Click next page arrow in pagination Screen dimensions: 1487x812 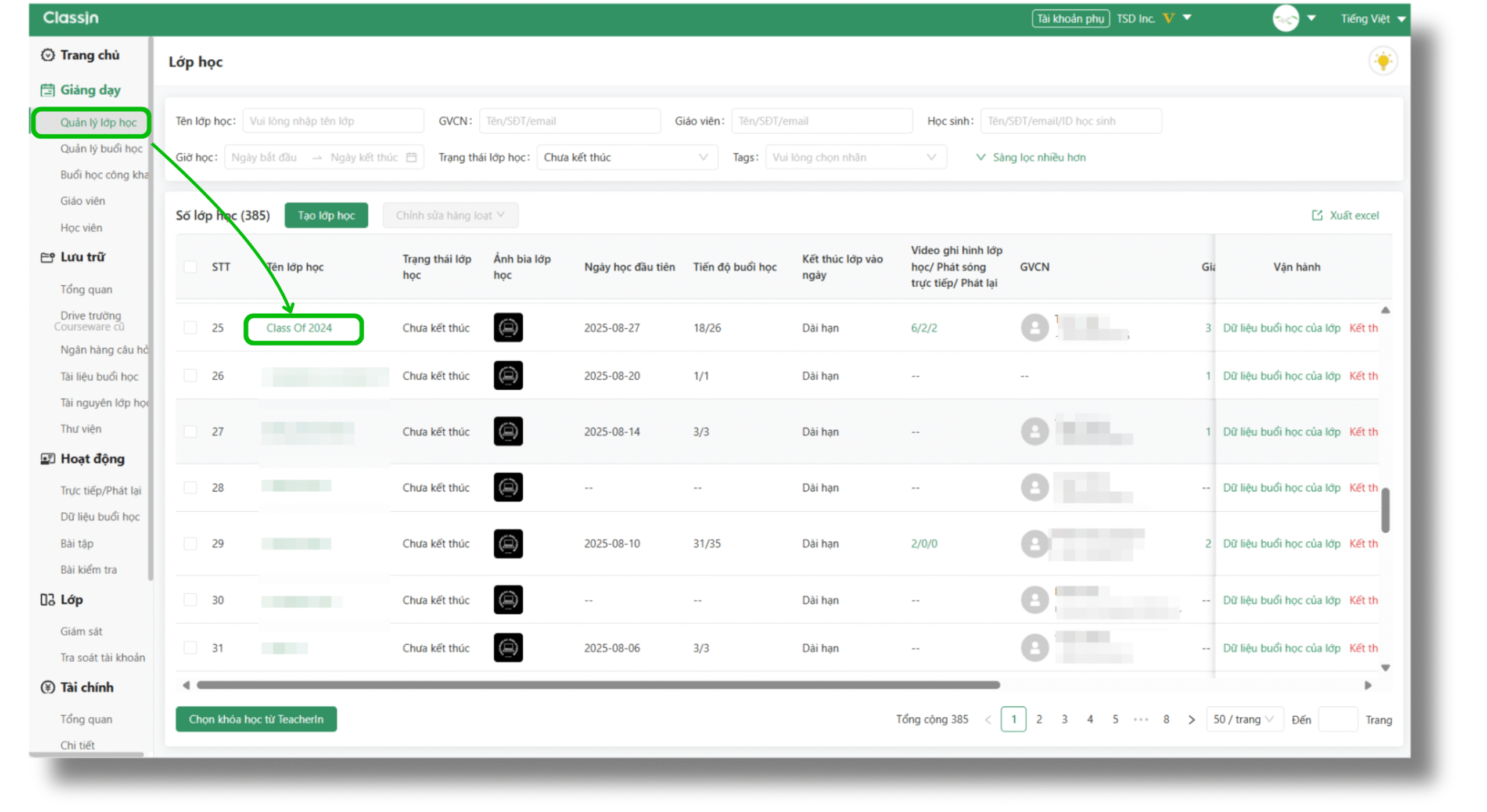tap(1191, 720)
